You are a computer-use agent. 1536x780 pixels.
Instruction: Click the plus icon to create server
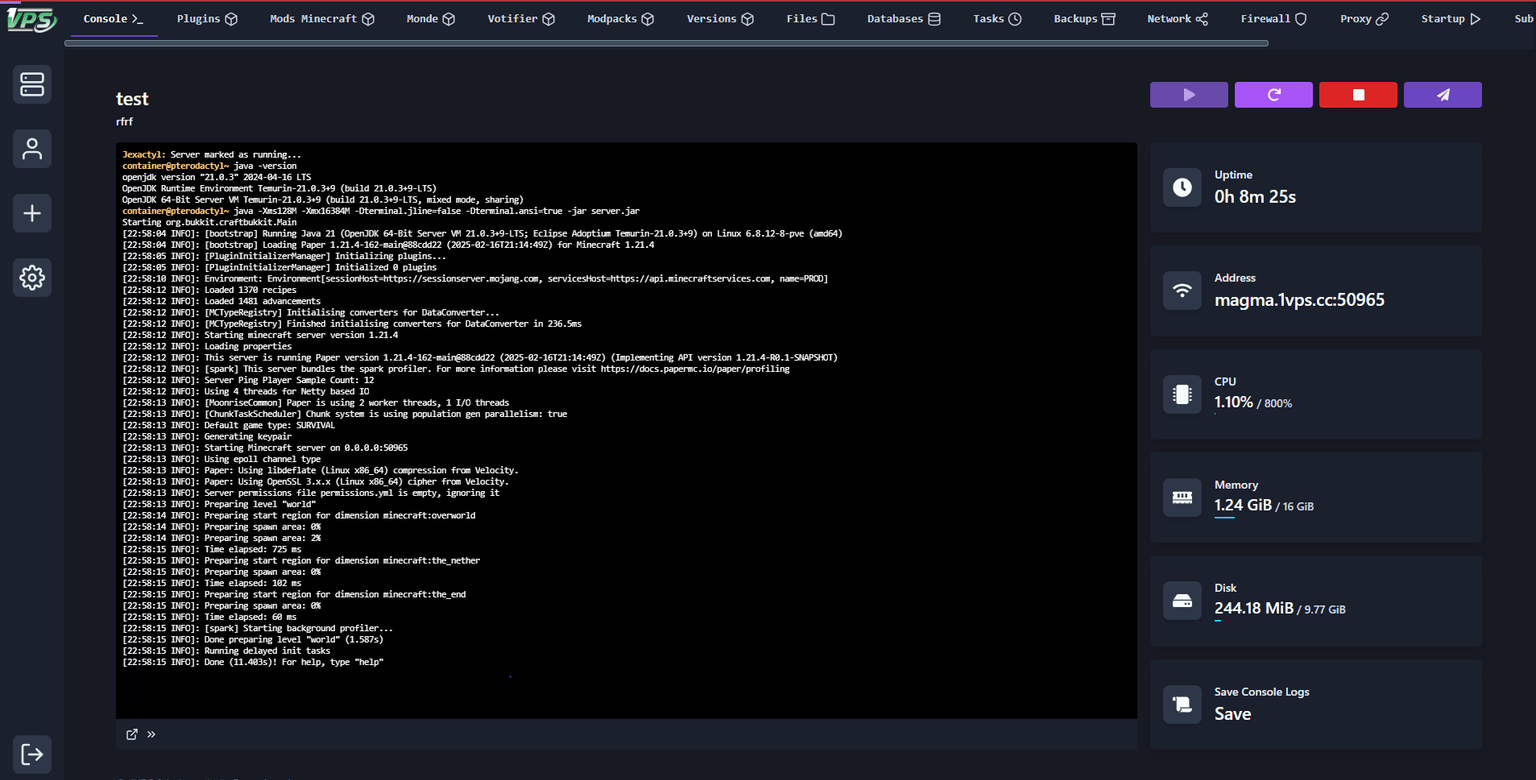point(32,213)
